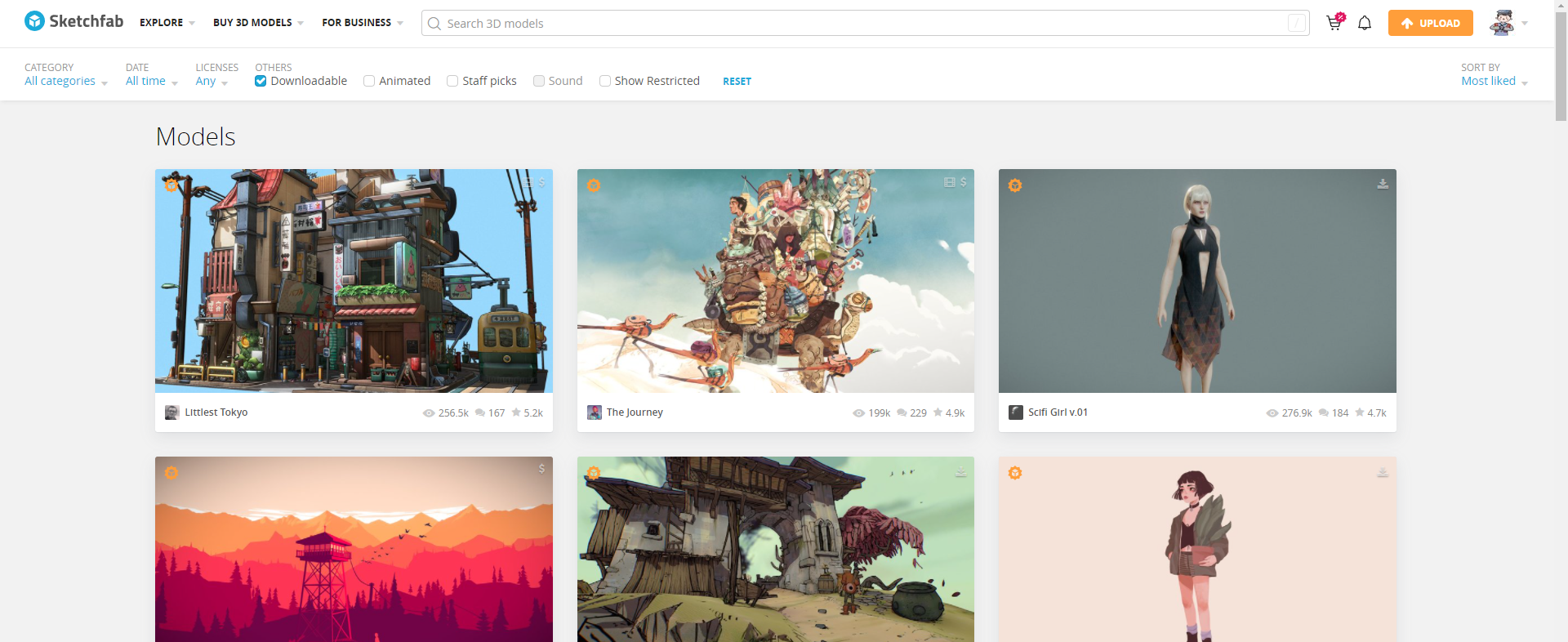Open the anime girl with plant thumbnail
The image size is (1568, 642).
pyautogui.click(x=1197, y=549)
